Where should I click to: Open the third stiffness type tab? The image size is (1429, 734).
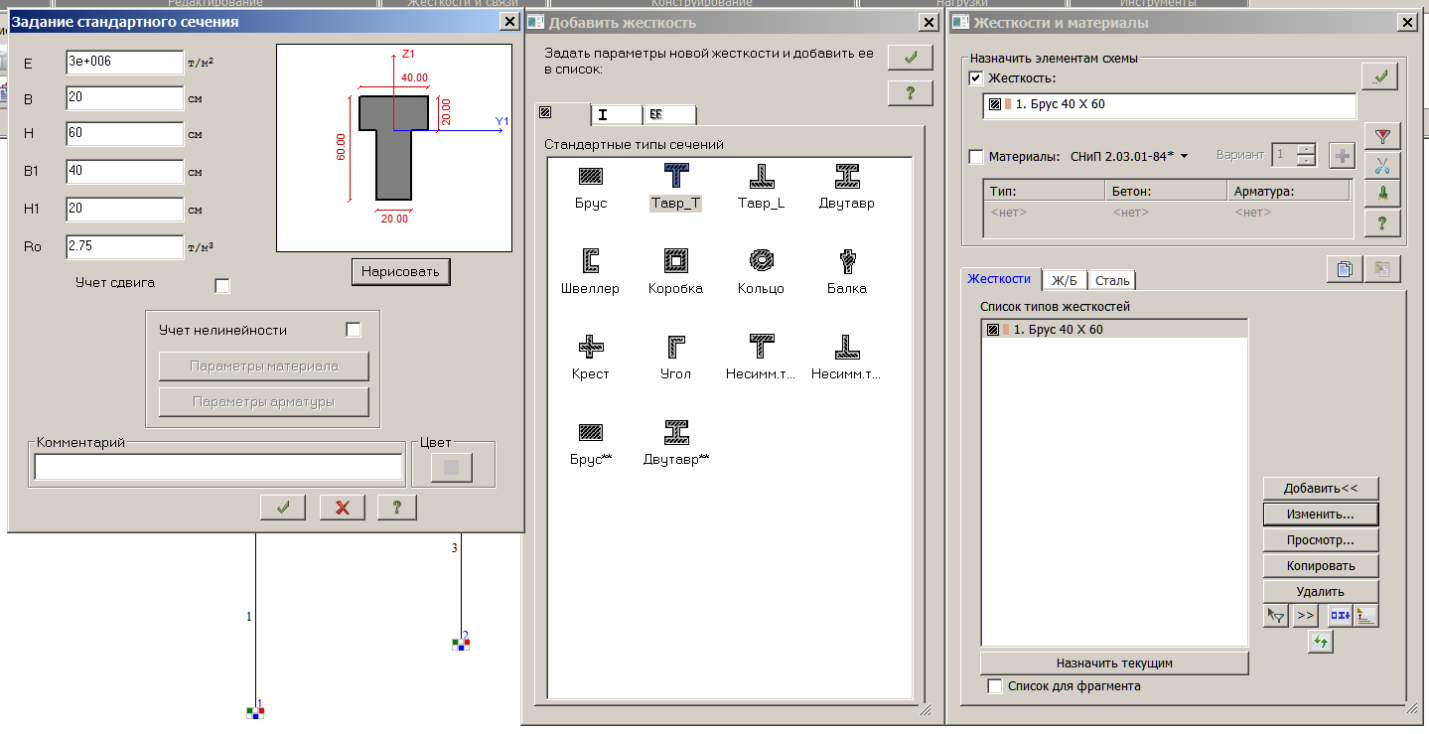(669, 114)
